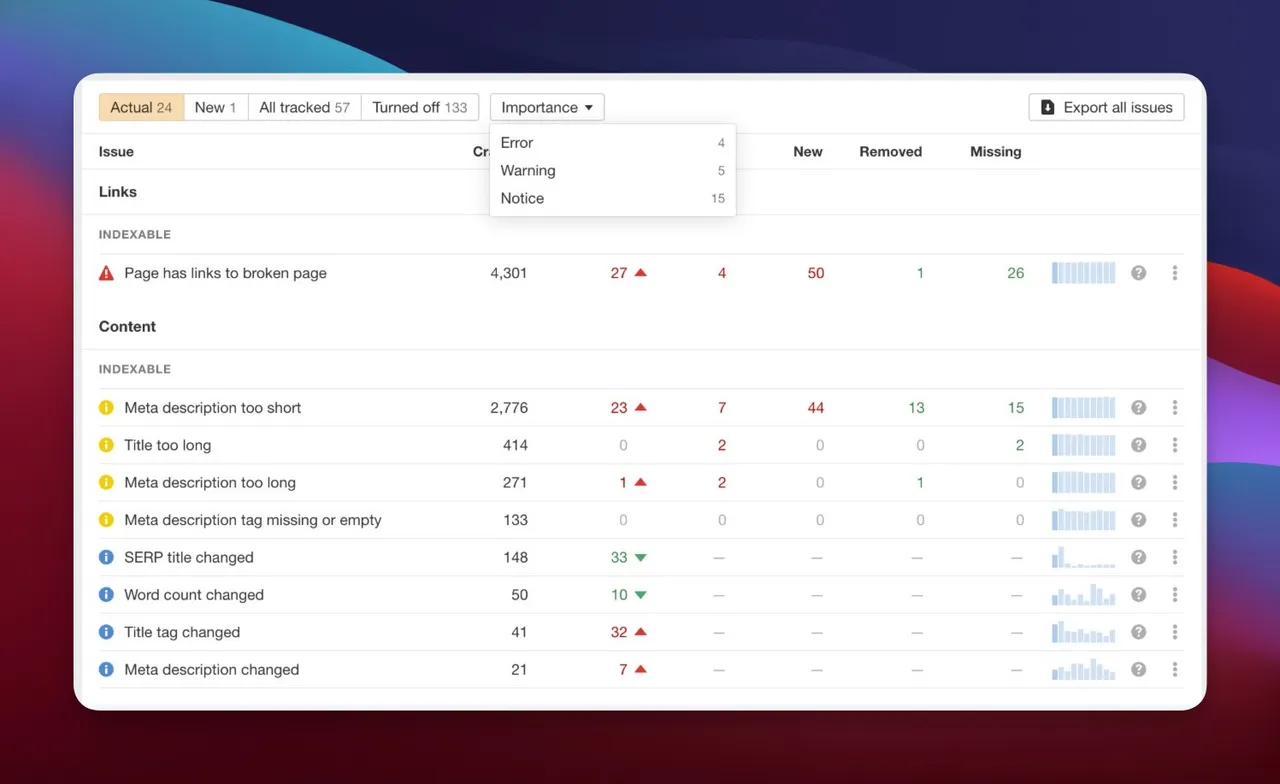Image resolution: width=1280 pixels, height=784 pixels.
Task: Select Notice in Importance dropdown
Action: click(x=613, y=199)
